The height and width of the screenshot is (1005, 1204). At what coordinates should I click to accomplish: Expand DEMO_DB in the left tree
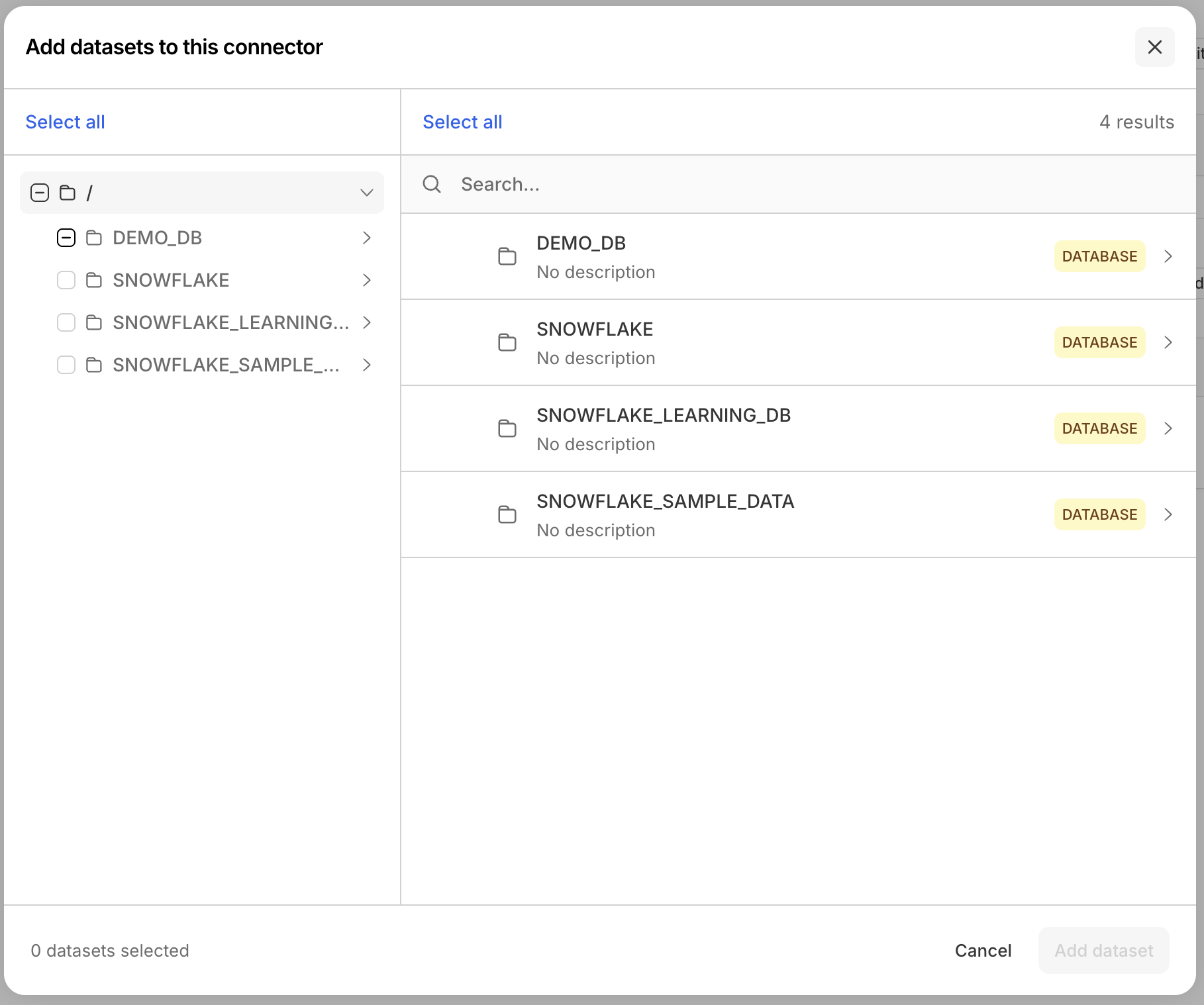pos(367,238)
